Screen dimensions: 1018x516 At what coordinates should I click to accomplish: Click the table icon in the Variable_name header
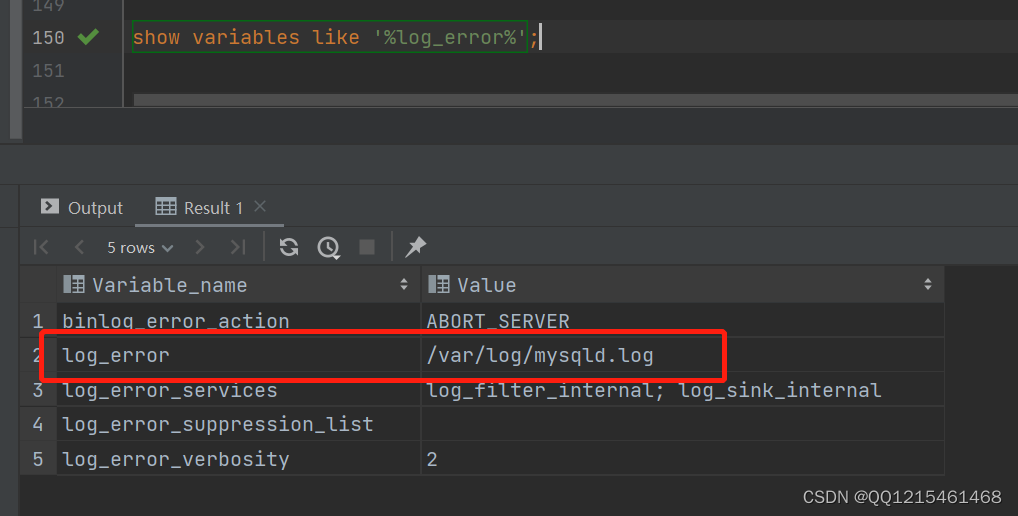73,284
